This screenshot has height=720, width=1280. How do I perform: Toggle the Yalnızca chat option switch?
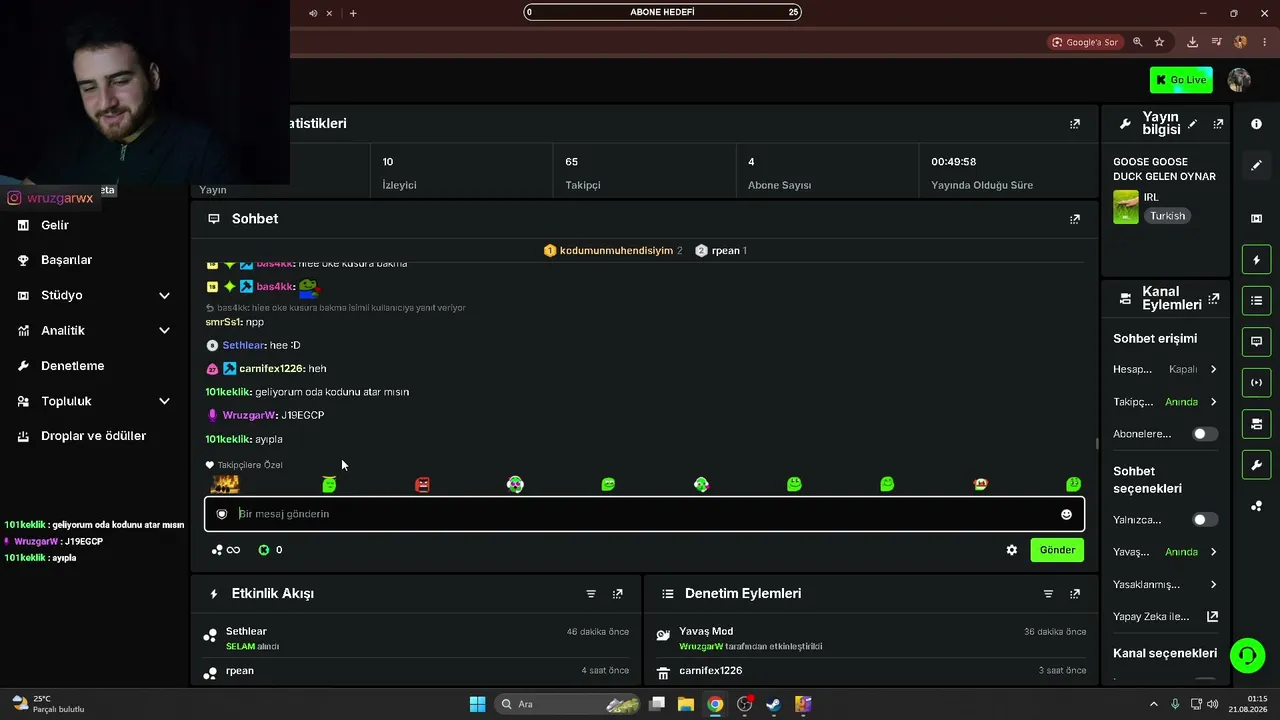(x=1205, y=520)
